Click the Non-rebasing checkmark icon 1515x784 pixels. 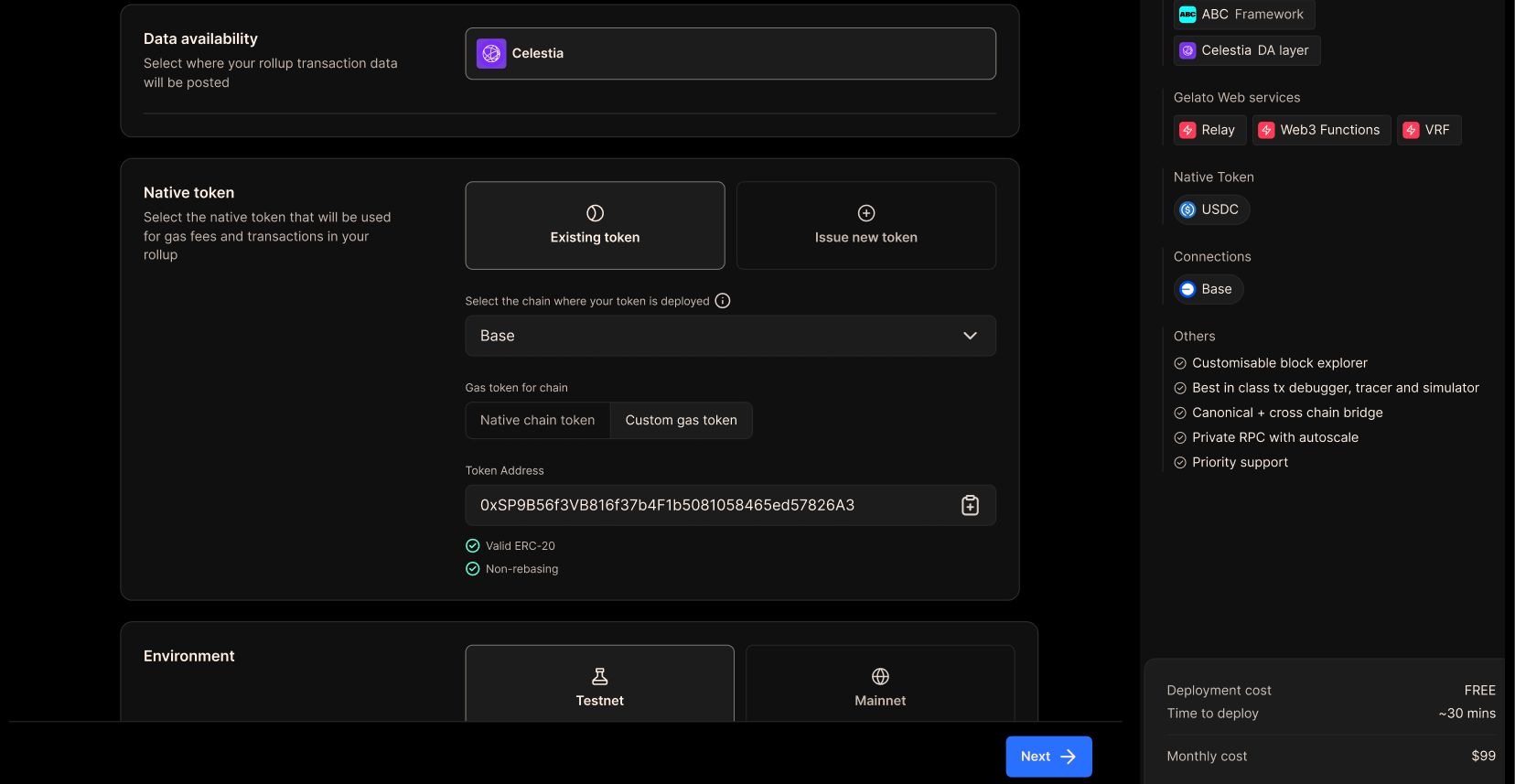[473, 569]
